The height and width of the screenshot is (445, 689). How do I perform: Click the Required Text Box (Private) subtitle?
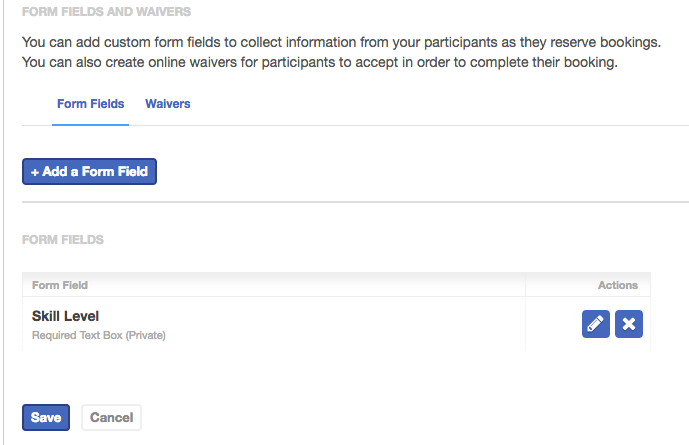click(98, 335)
